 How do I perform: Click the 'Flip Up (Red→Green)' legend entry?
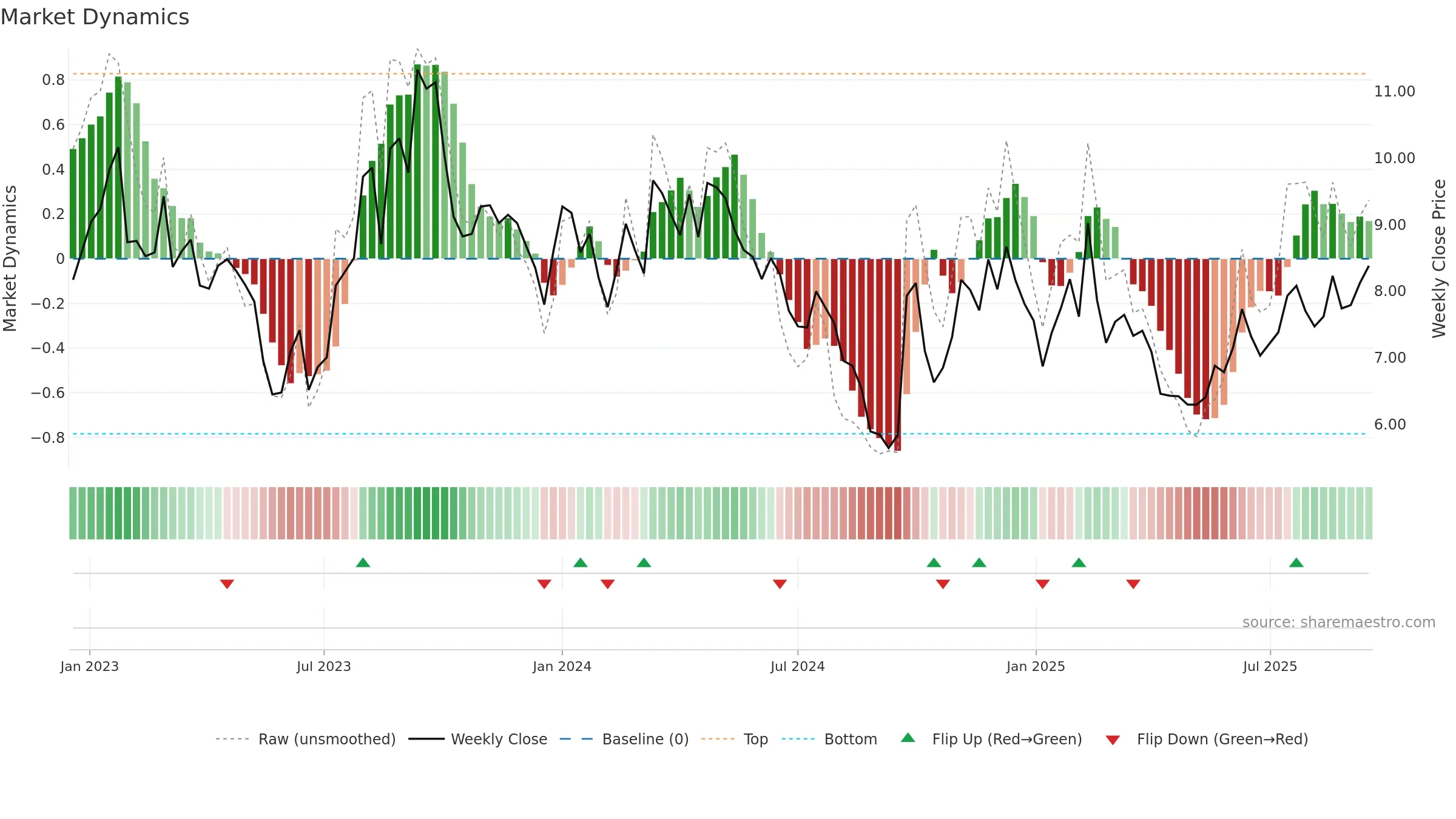(x=992, y=739)
